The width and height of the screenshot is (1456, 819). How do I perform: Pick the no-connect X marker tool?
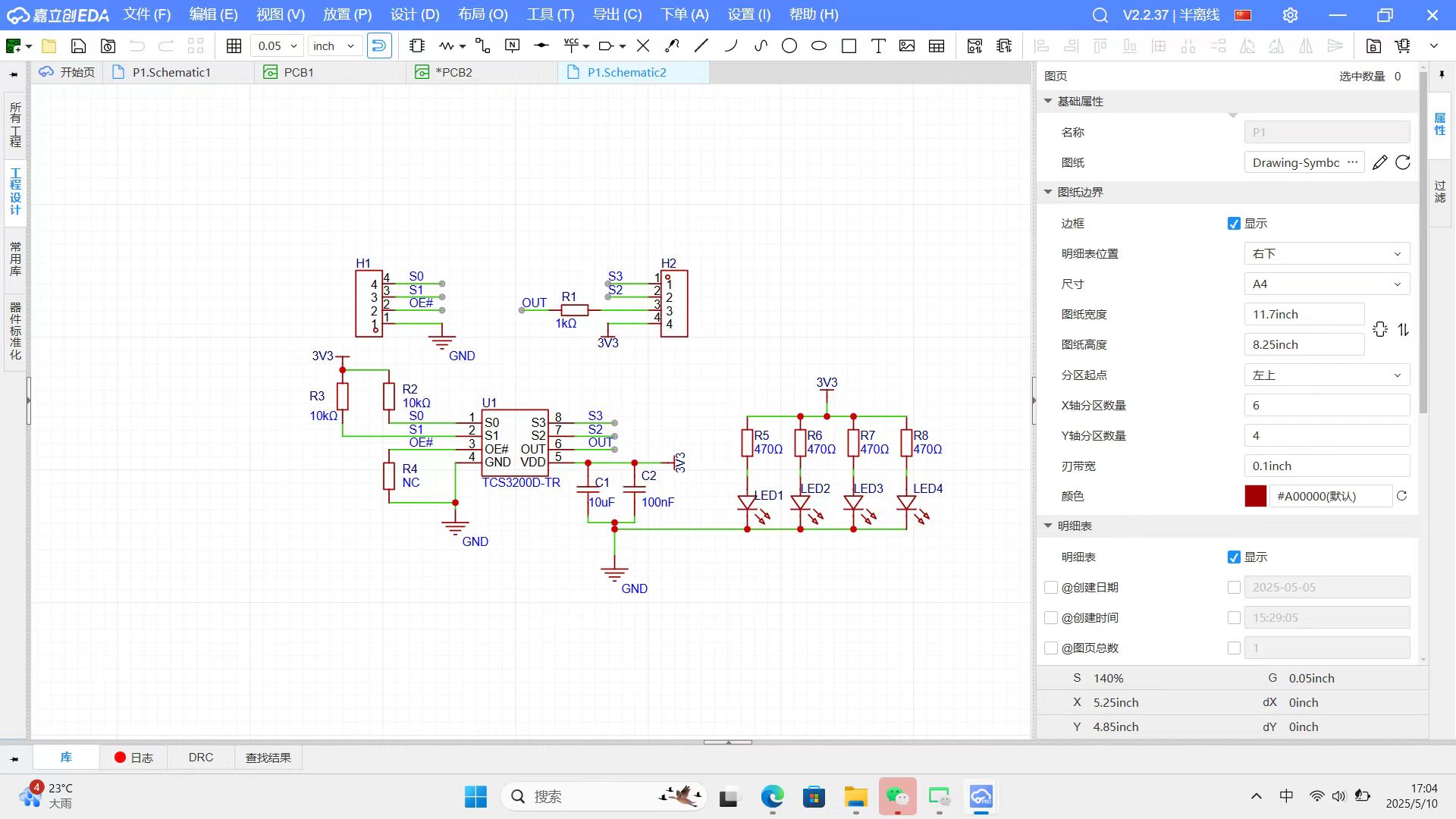(643, 45)
